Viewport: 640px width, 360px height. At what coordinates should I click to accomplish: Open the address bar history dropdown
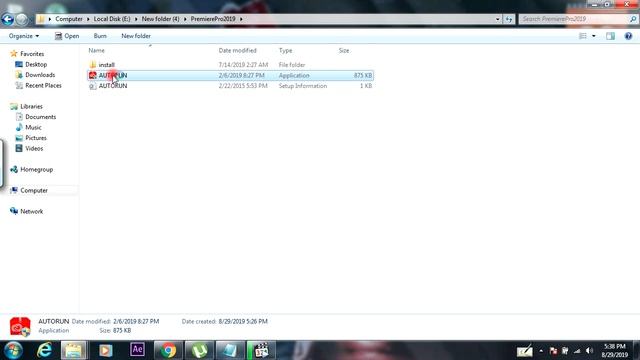(497, 19)
